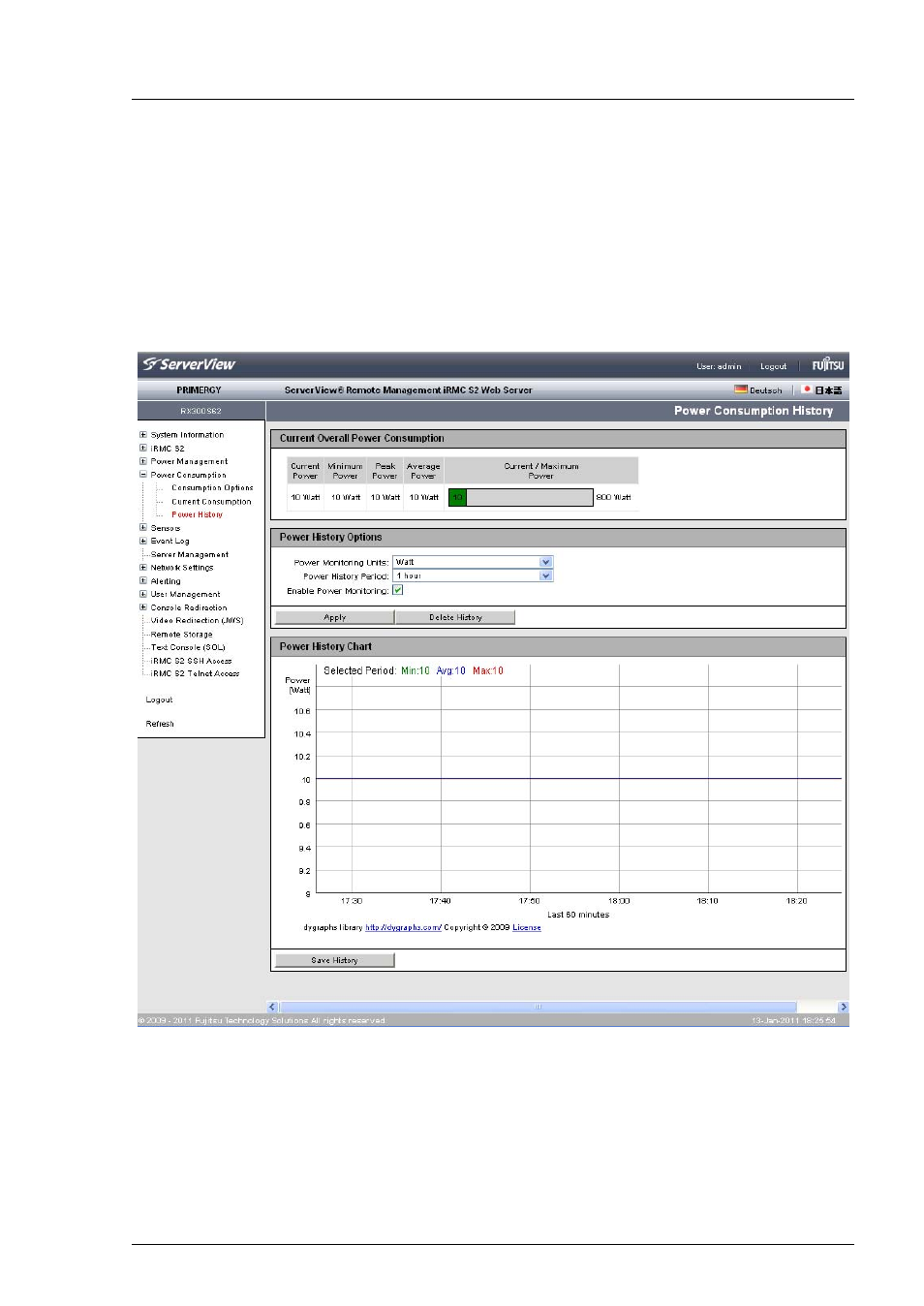Image resolution: width=924 pixels, height=1306 pixels.
Task: Expand the Console Redirection tree node
Action: click(x=143, y=607)
